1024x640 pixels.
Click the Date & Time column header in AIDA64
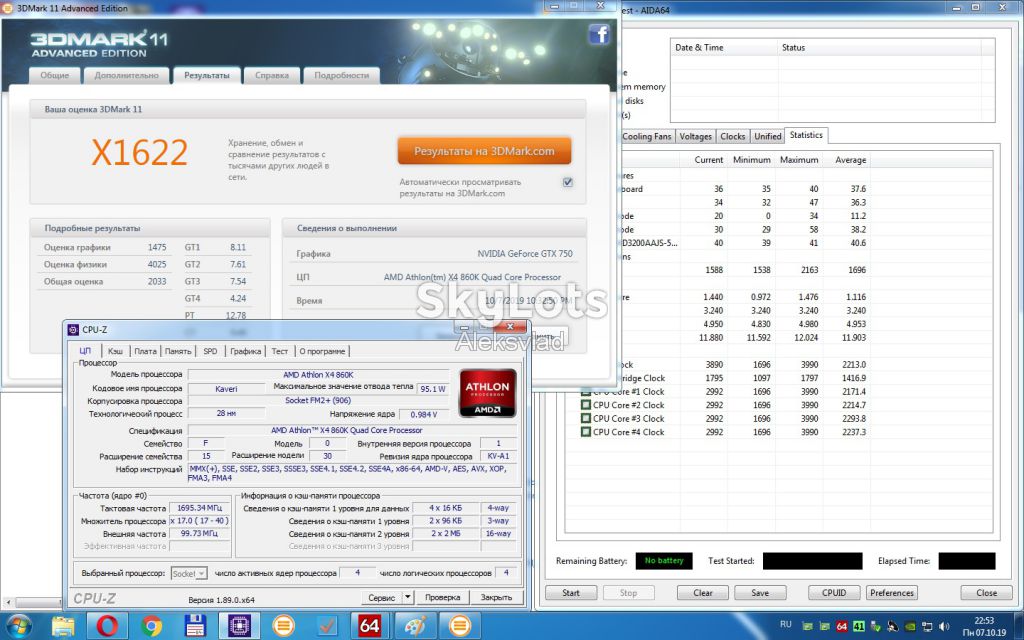coord(724,48)
